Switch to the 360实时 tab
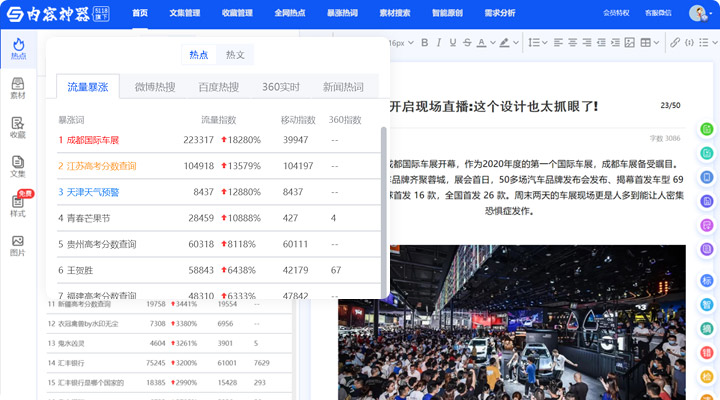Image resolution: width=720 pixels, height=400 pixels. click(281, 87)
